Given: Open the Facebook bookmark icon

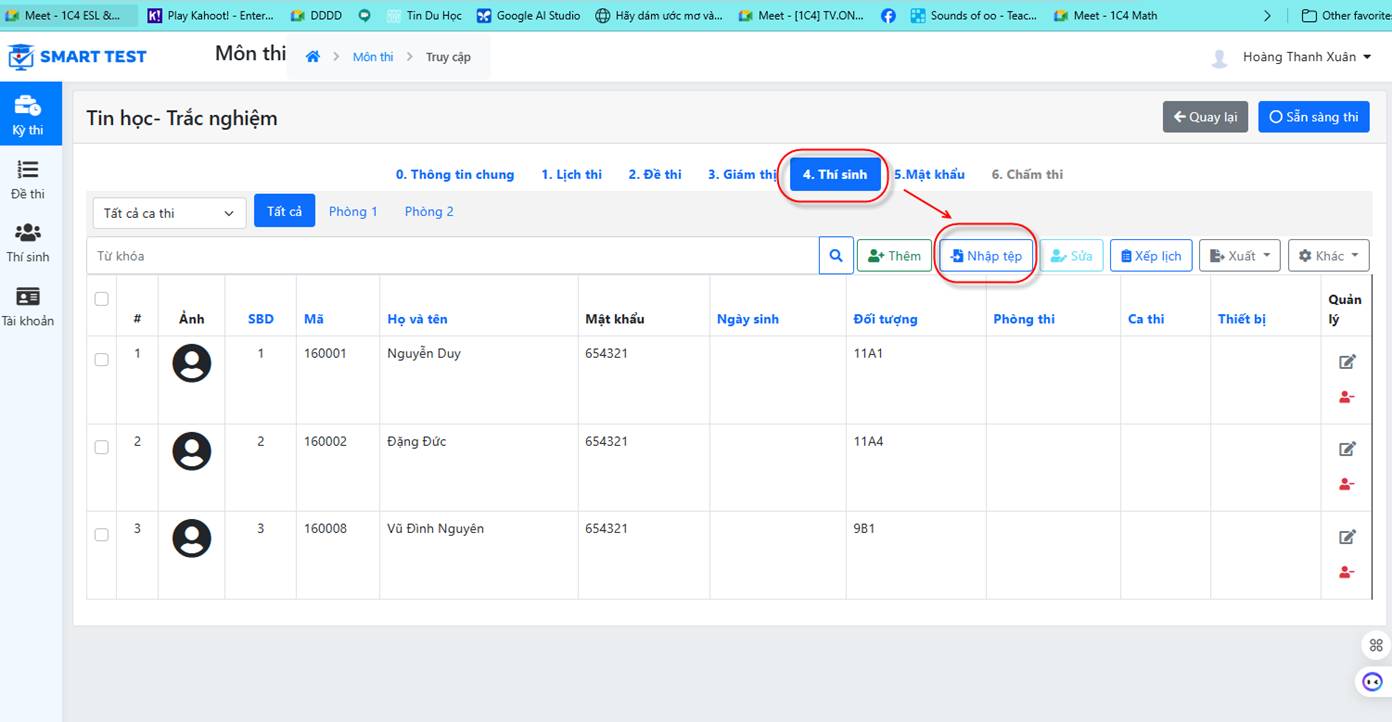Looking at the screenshot, I should 888,15.
